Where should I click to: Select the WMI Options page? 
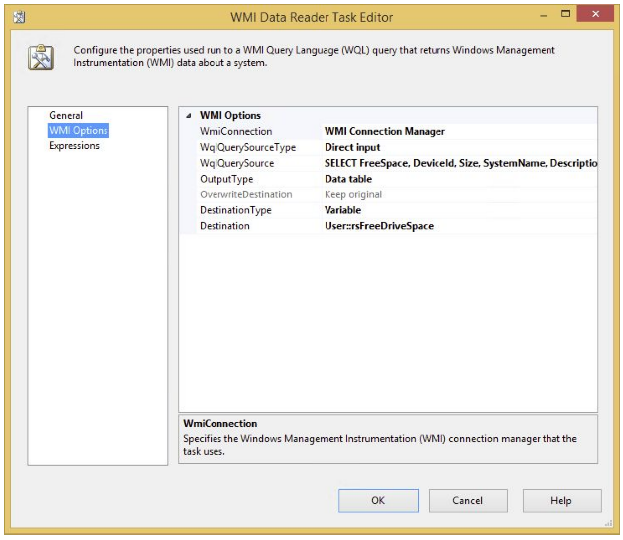[x=78, y=130]
